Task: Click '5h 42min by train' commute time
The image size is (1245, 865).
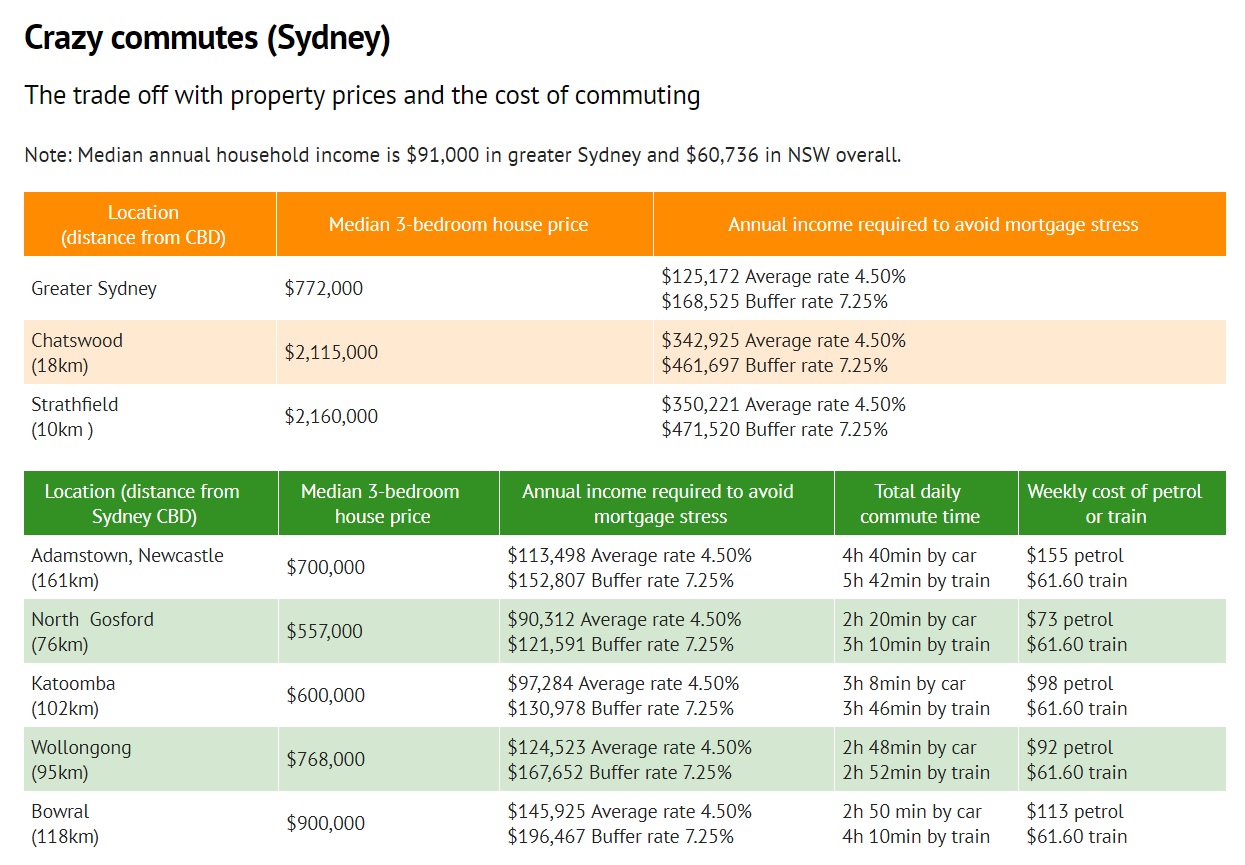Action: pyautogui.click(x=916, y=580)
